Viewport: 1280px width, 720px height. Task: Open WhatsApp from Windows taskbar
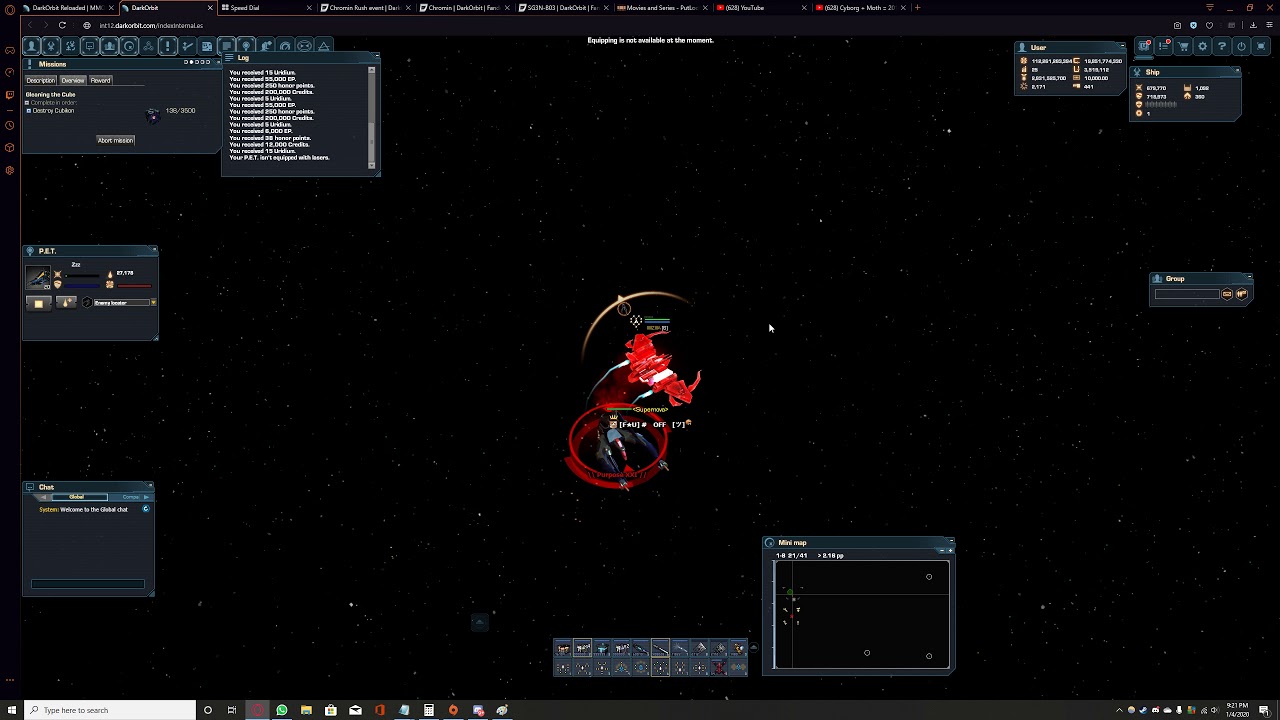click(282, 710)
